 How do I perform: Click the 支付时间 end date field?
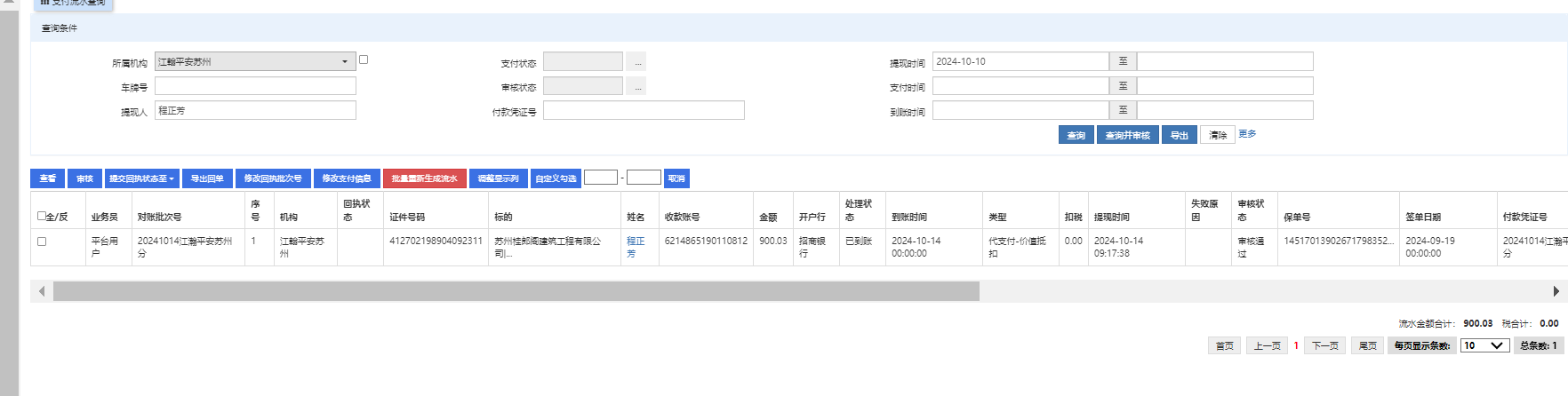tap(1225, 86)
